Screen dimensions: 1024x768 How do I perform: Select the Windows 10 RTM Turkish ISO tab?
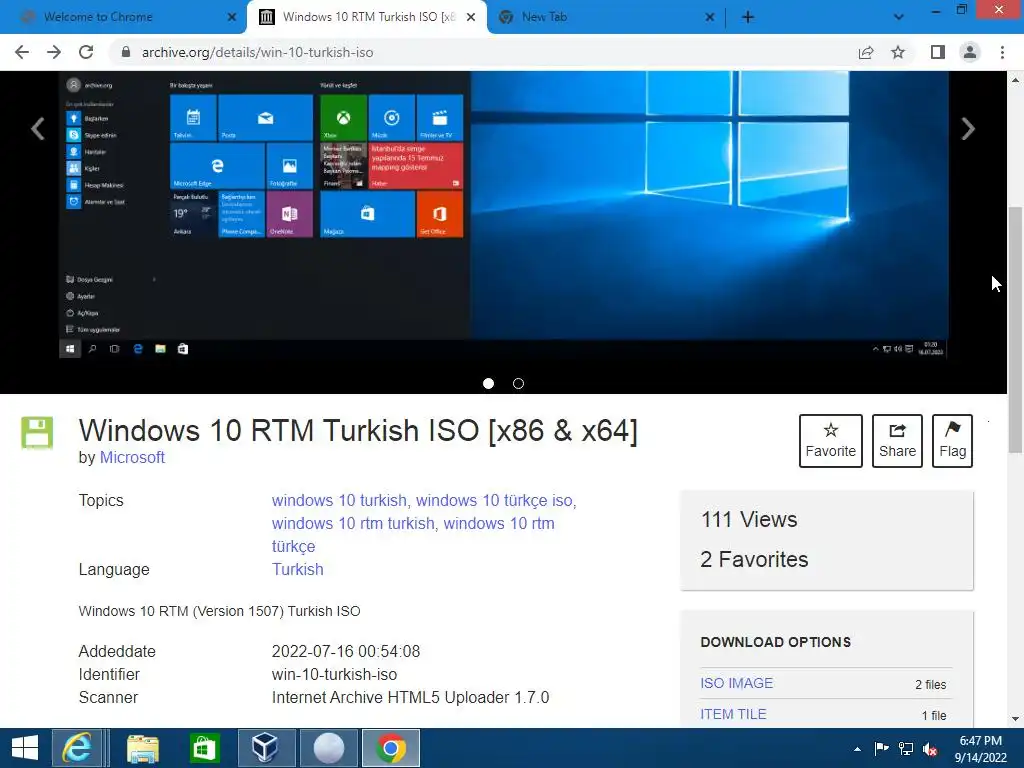pyautogui.click(x=366, y=17)
